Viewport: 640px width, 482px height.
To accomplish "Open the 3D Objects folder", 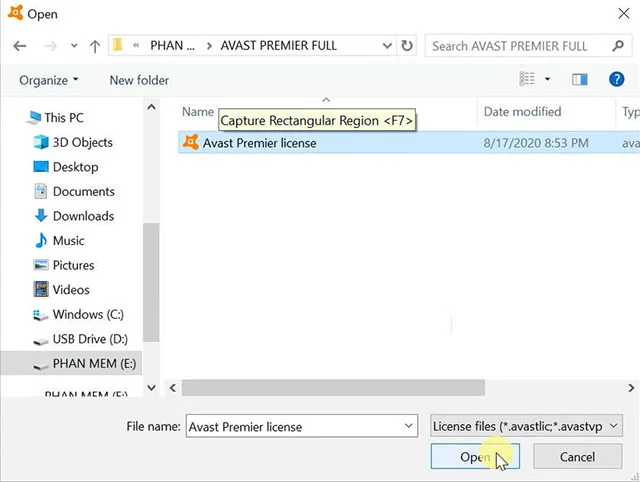I will pos(73,142).
